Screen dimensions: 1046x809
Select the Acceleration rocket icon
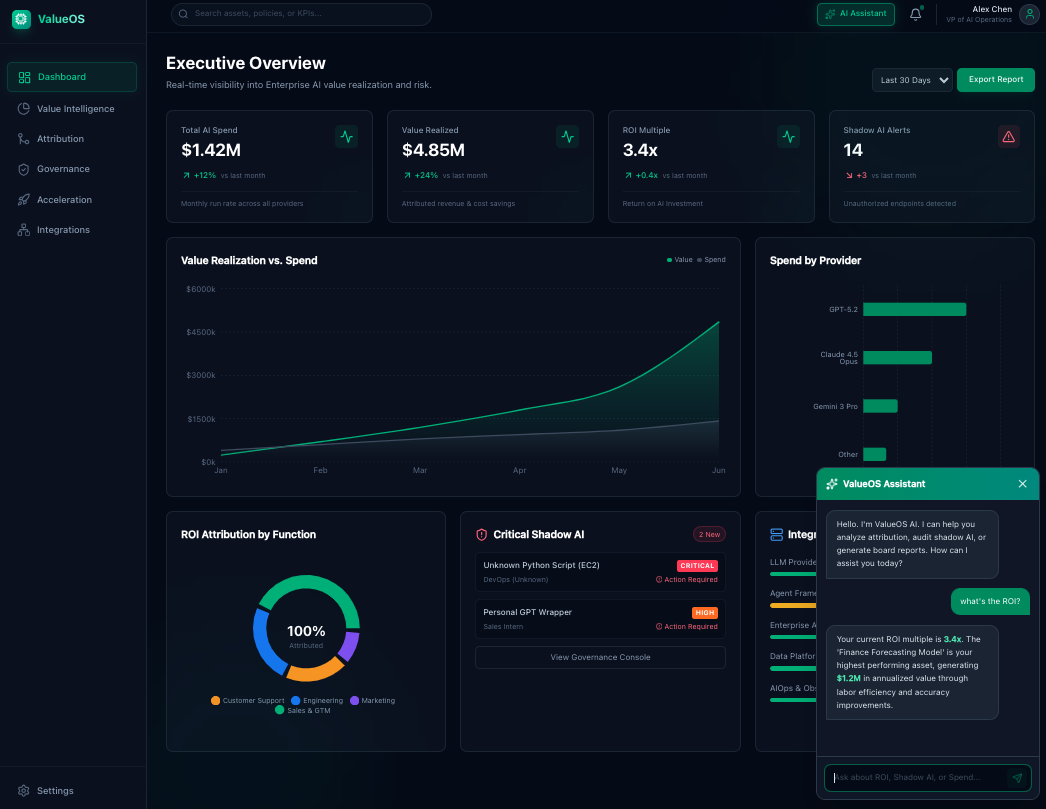click(22, 199)
